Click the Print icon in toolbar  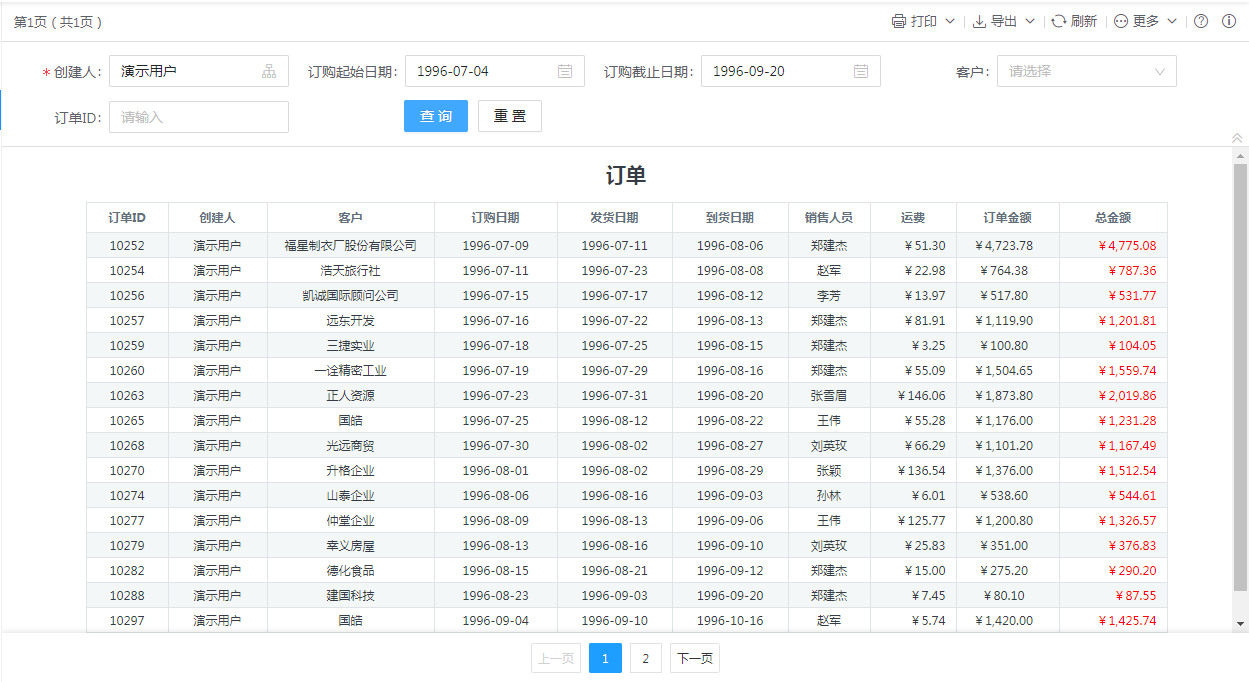pyautogui.click(x=898, y=21)
